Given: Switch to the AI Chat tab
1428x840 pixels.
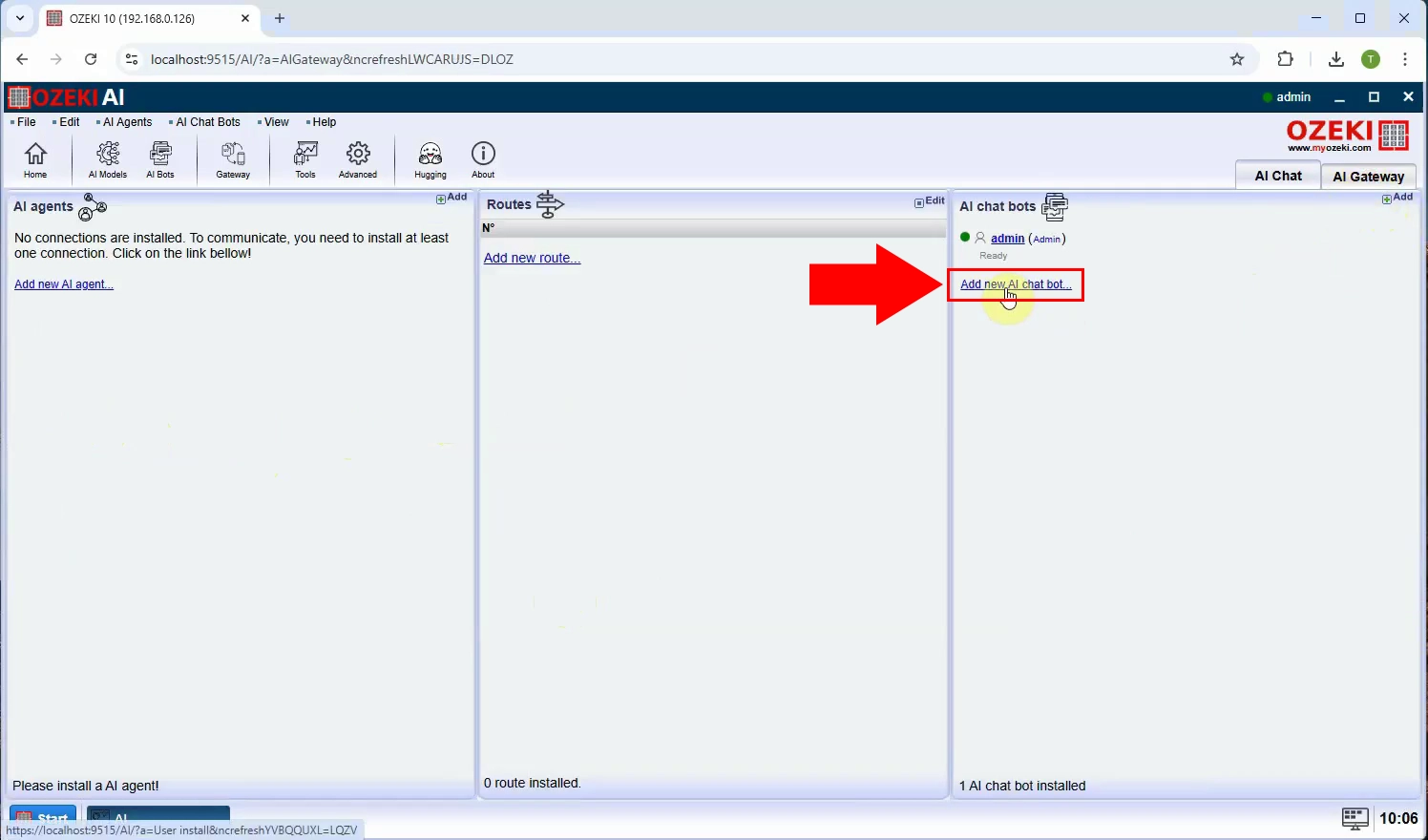Looking at the screenshot, I should tap(1278, 176).
